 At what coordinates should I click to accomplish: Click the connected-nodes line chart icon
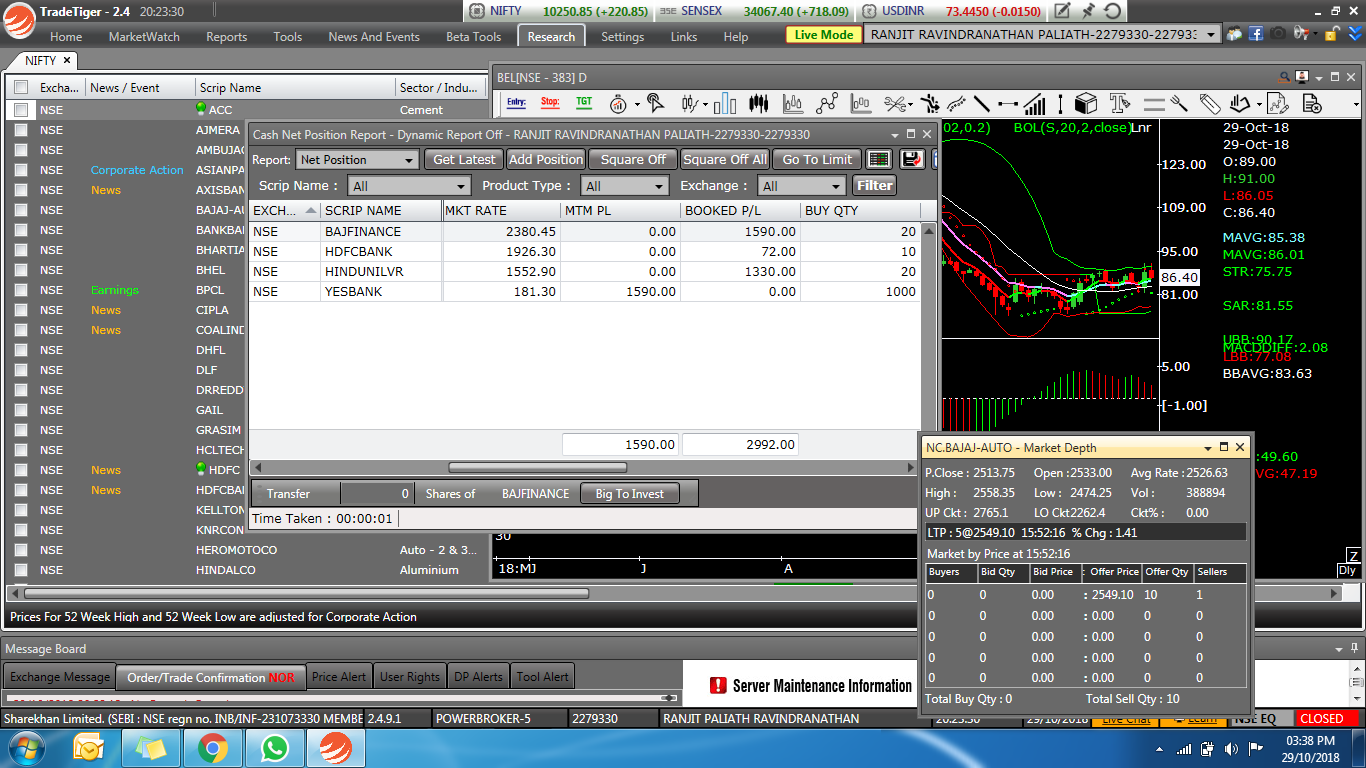click(827, 103)
